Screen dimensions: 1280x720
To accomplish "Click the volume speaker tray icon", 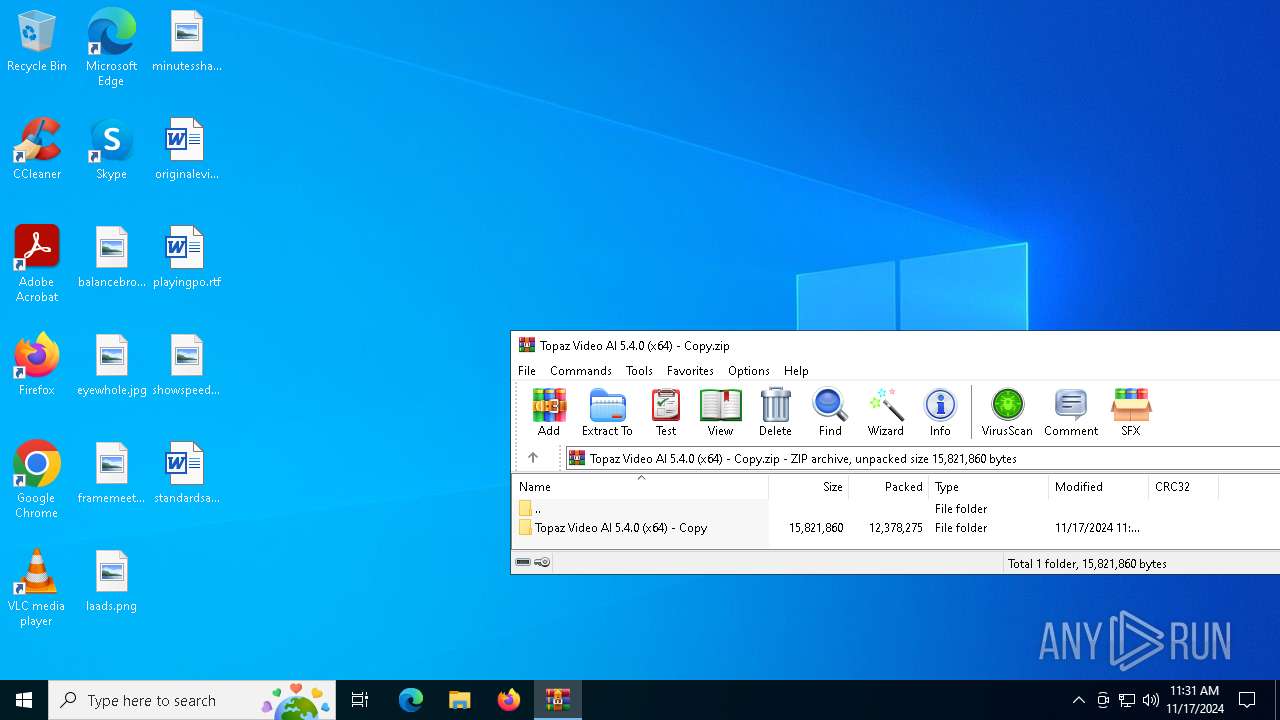I will pos(1151,700).
